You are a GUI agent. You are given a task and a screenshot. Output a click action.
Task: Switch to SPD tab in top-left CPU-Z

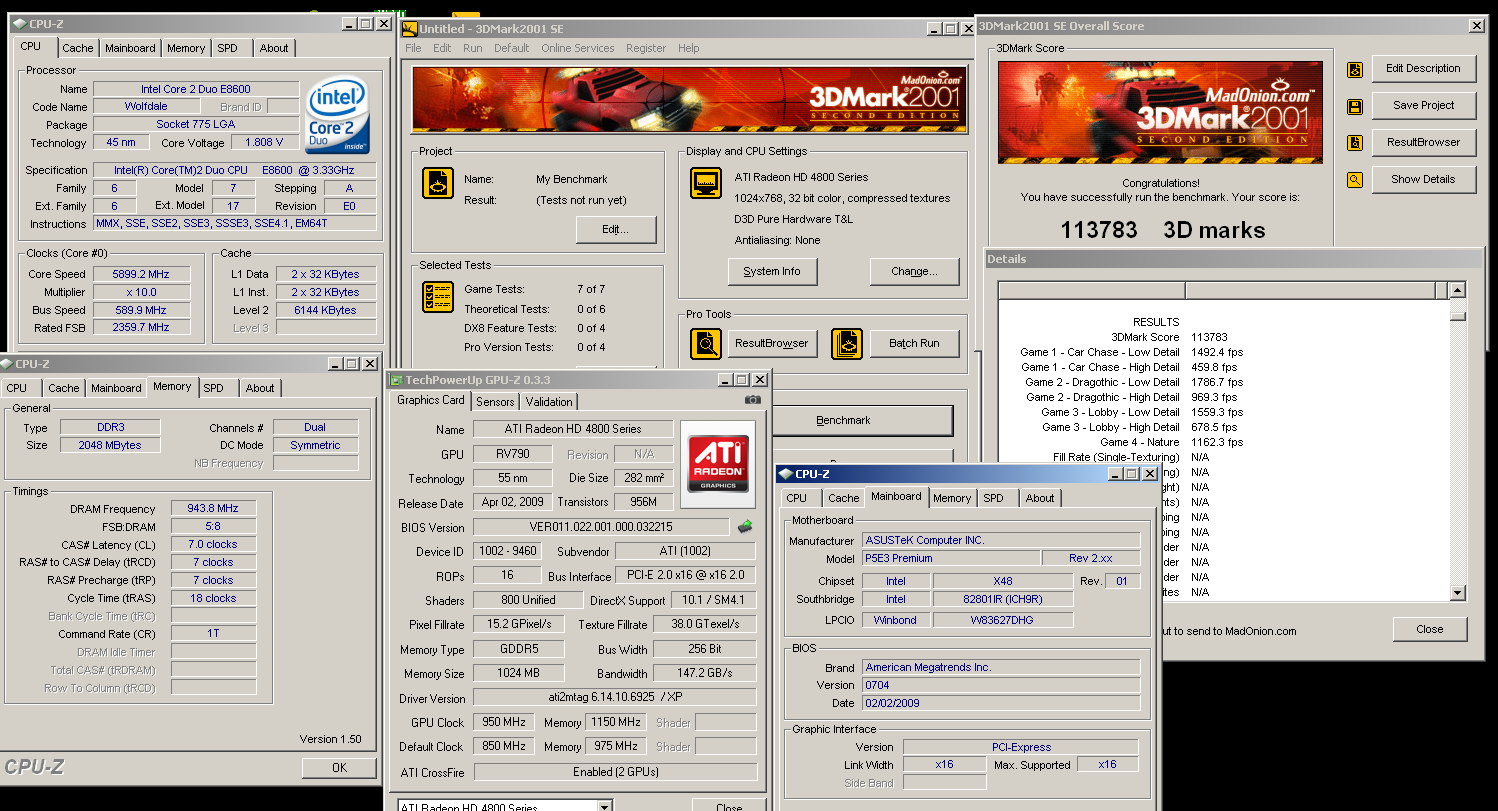click(228, 48)
